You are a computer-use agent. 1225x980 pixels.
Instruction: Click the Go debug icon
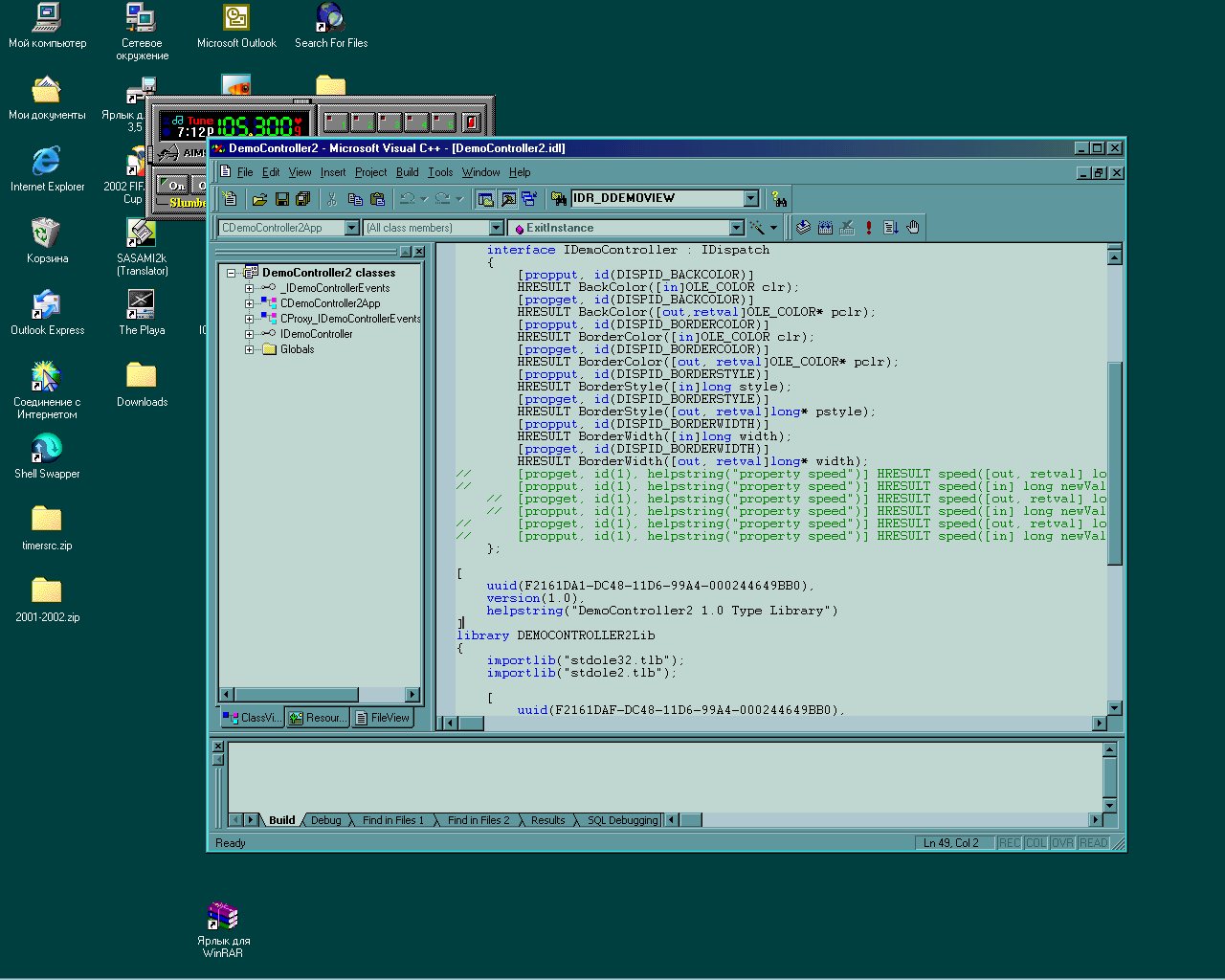point(890,228)
